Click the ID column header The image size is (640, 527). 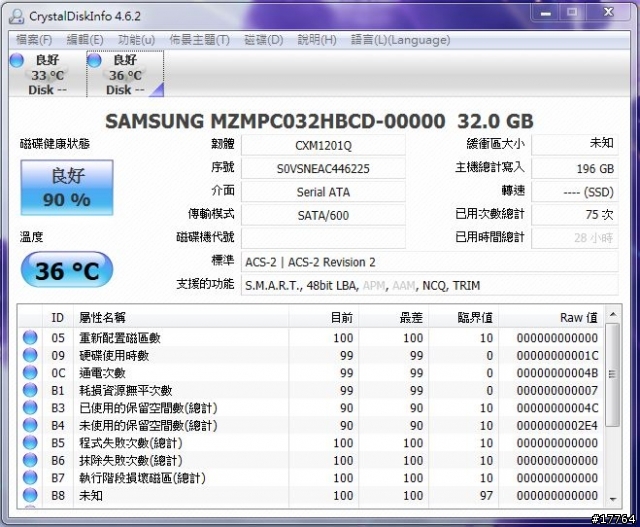pyautogui.click(x=58, y=317)
